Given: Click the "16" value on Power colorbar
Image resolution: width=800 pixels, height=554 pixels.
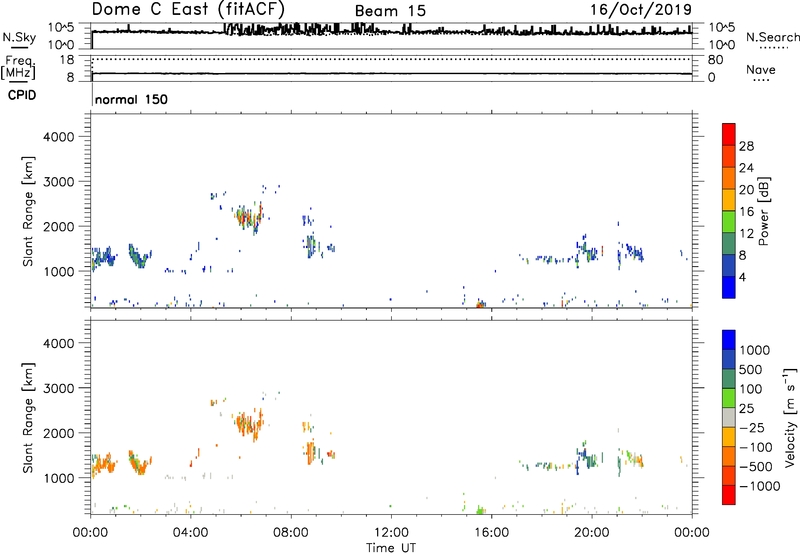Looking at the screenshot, I should coord(746,212).
